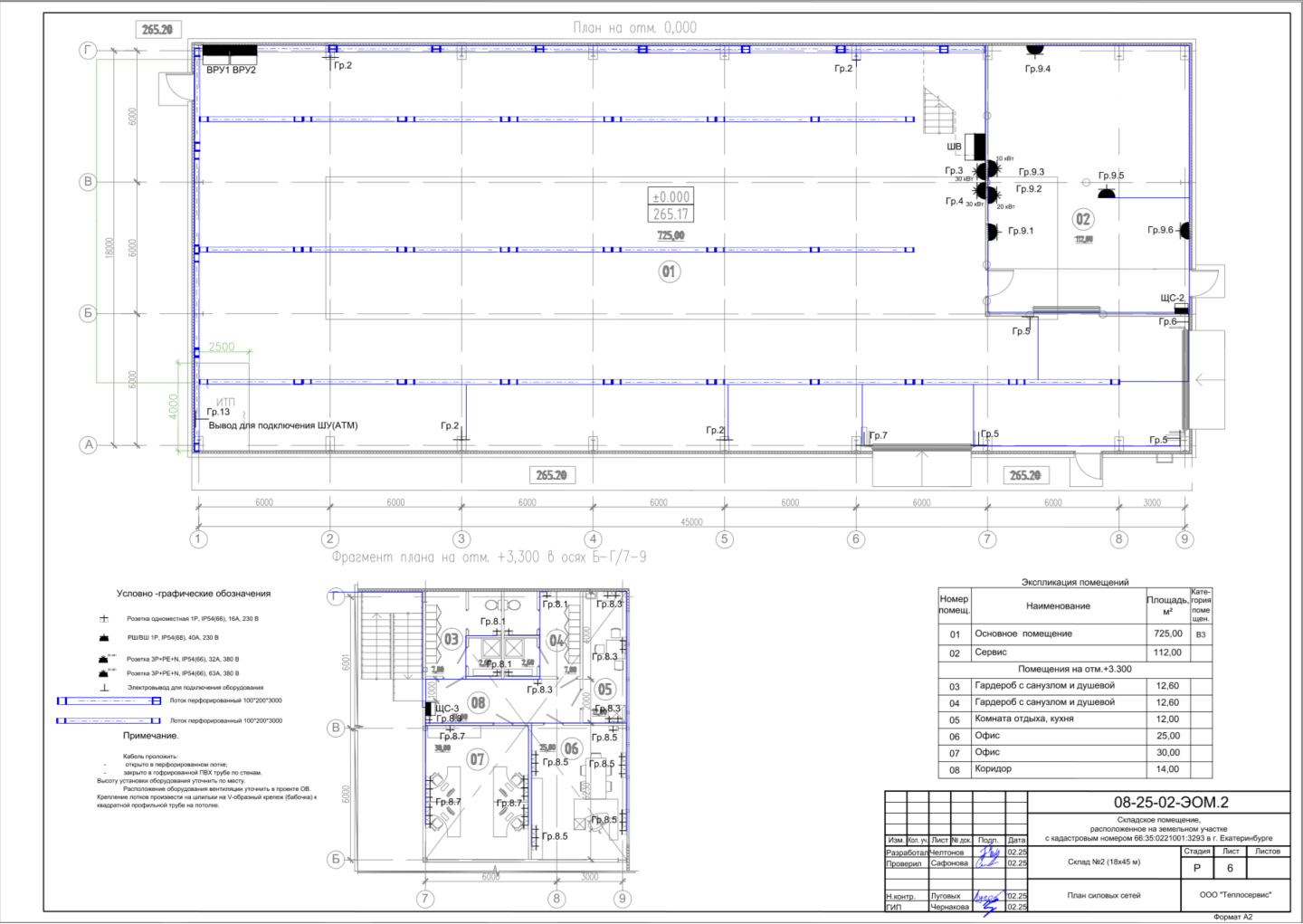Click the ЩС-3 panel symbol in the fragment plan
The image size is (1303, 924).
coord(428,709)
